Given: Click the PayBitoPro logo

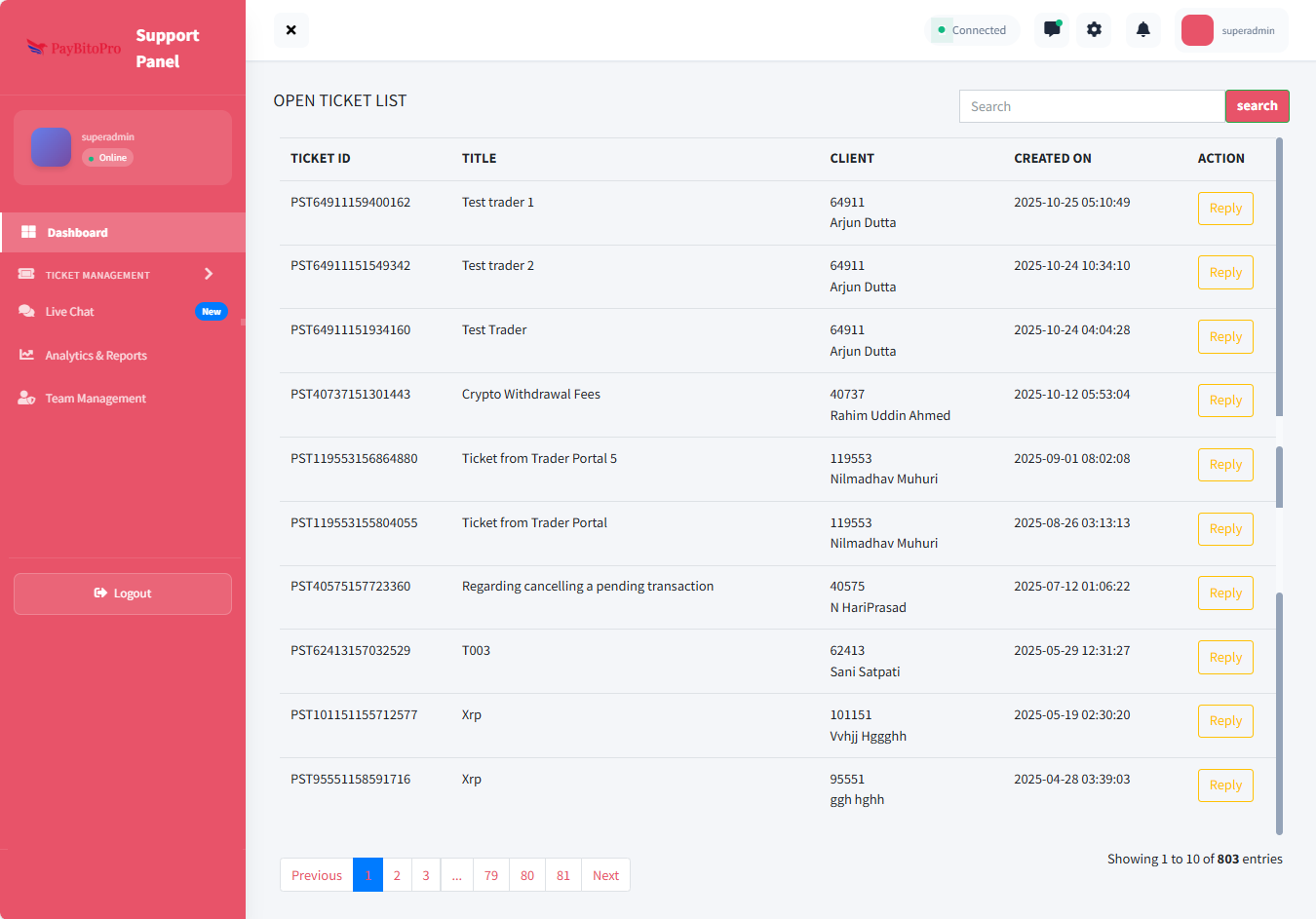Looking at the screenshot, I should point(74,48).
